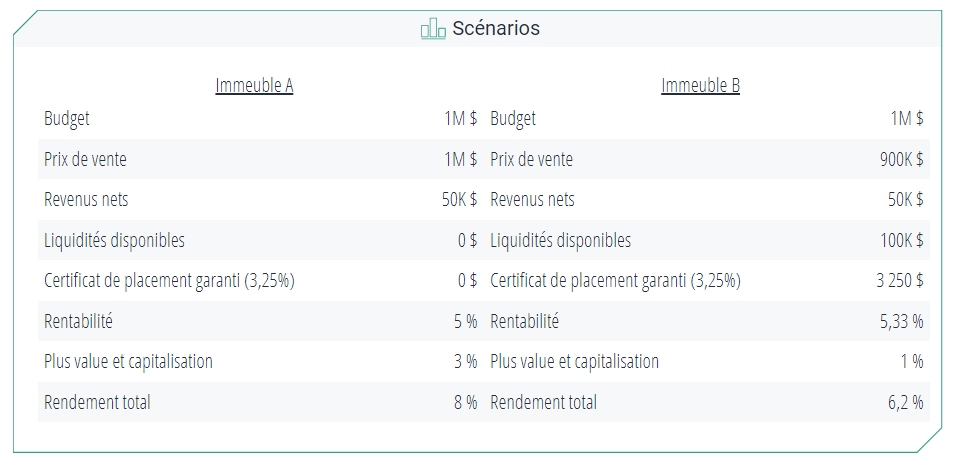Click Immeuble A Certificat de placement garanti label
The image size is (958, 465).
169,281
